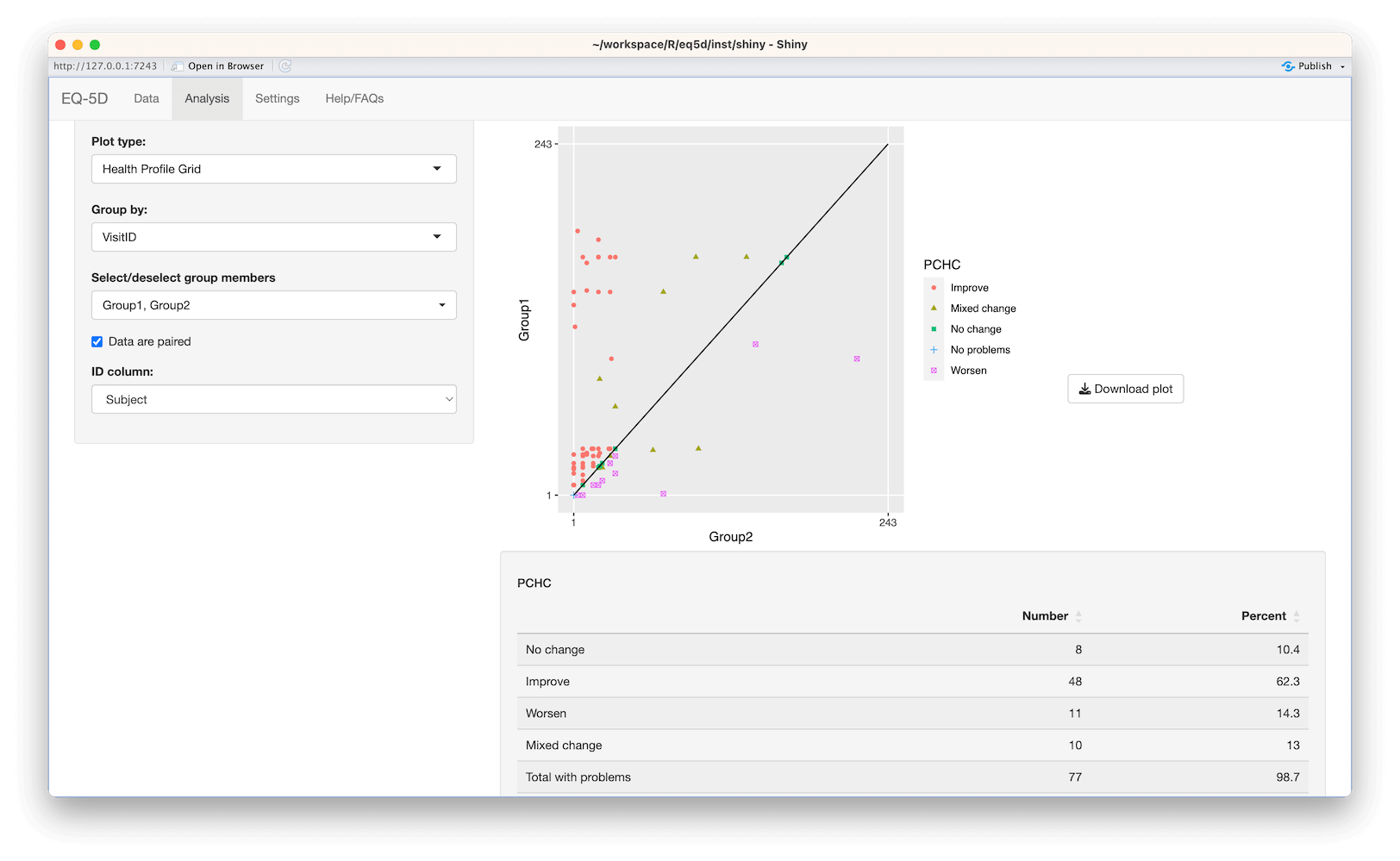Click the Worsen legend marker icon

934,370
